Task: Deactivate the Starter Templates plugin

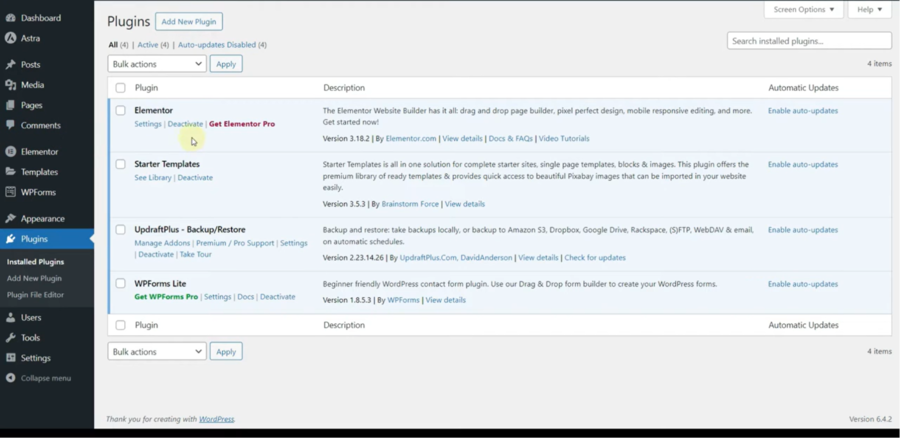Action: coord(195,178)
